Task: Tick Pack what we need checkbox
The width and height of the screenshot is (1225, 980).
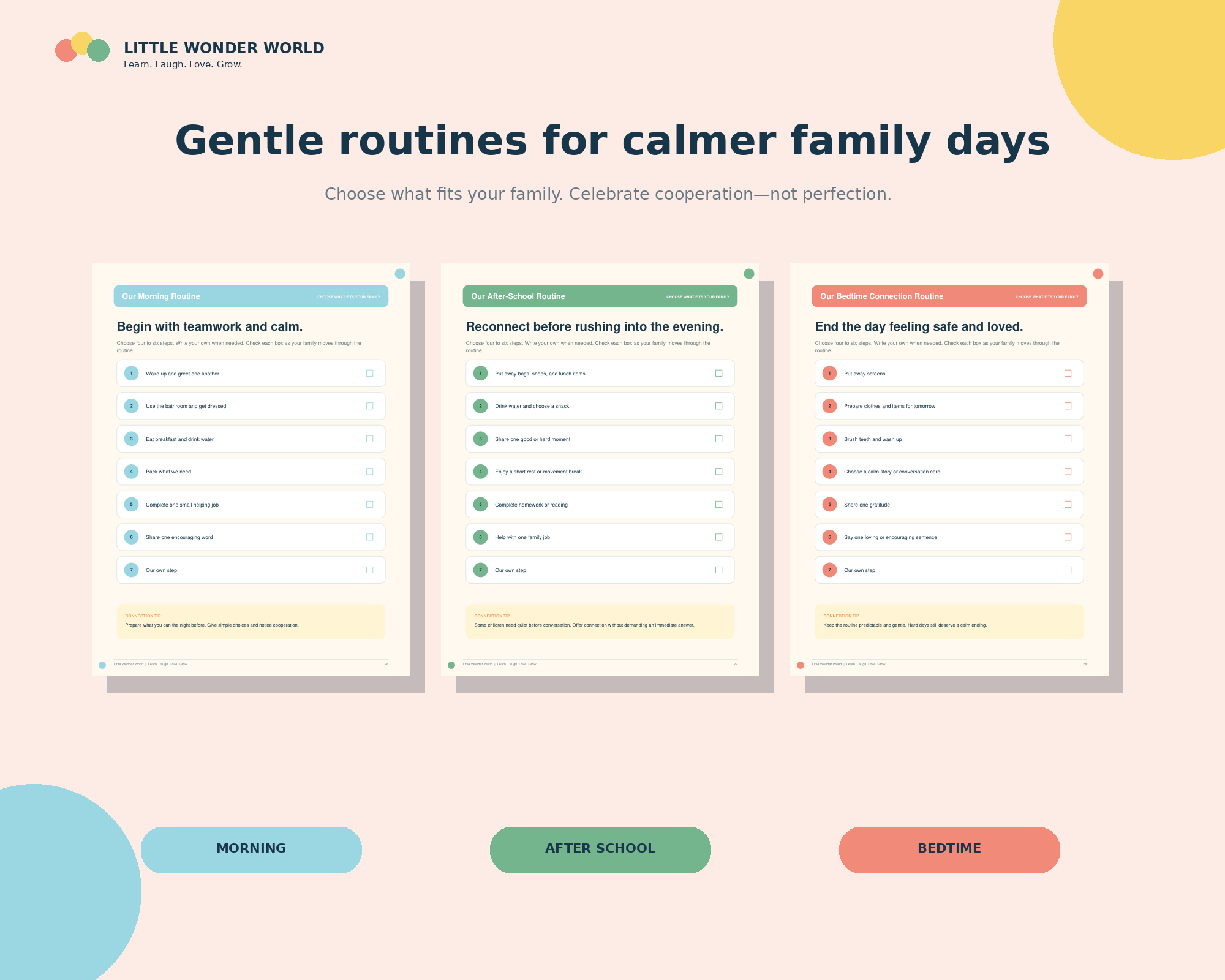Action: point(369,472)
